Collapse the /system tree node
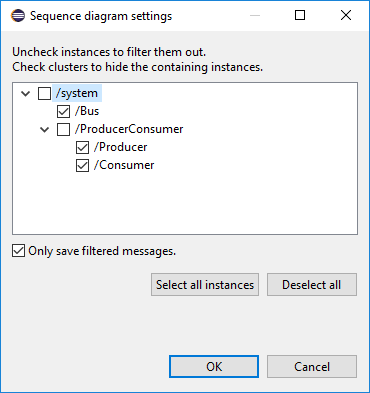 coord(26,94)
